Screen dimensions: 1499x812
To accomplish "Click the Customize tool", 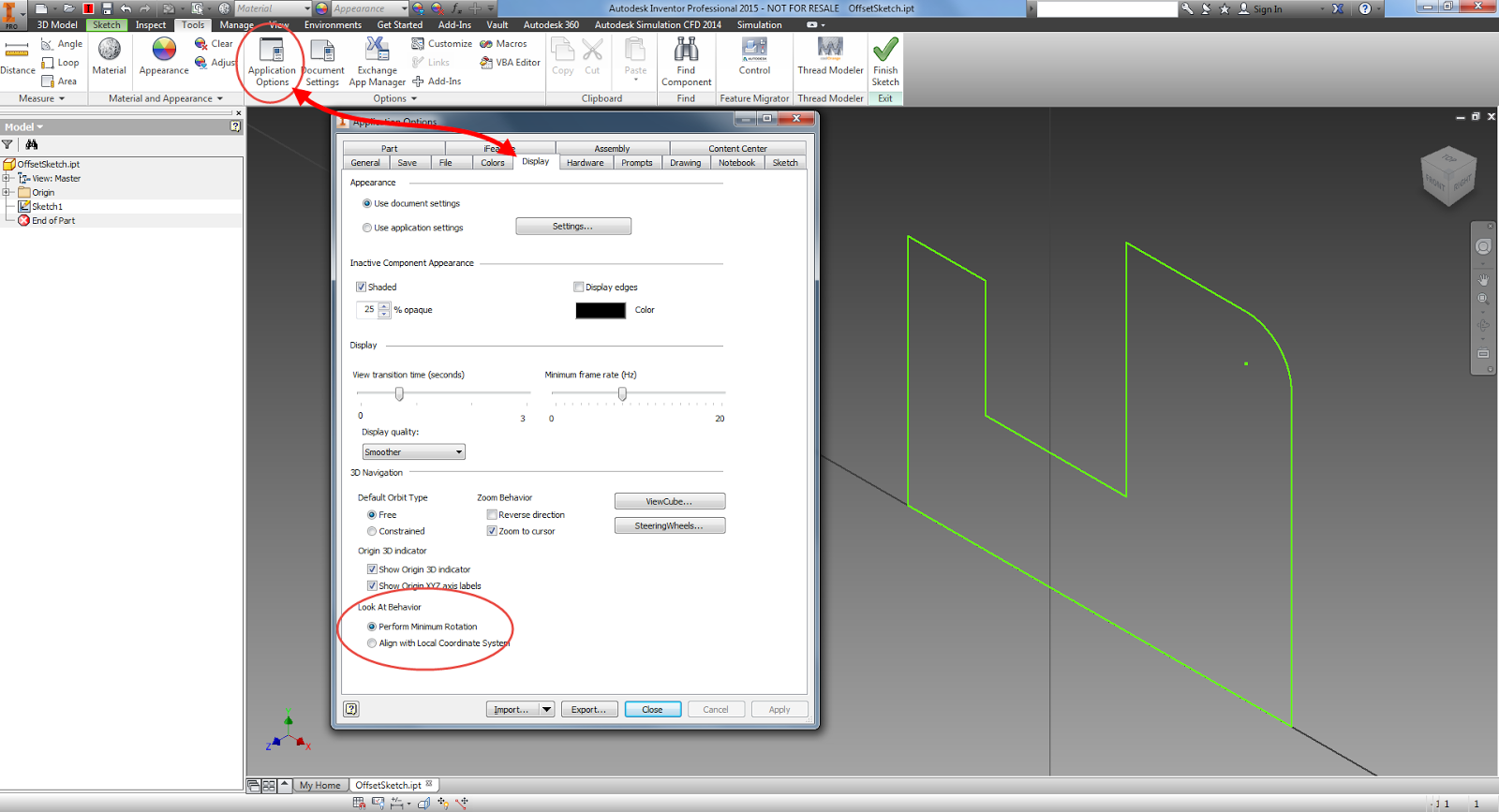I will coord(441,44).
